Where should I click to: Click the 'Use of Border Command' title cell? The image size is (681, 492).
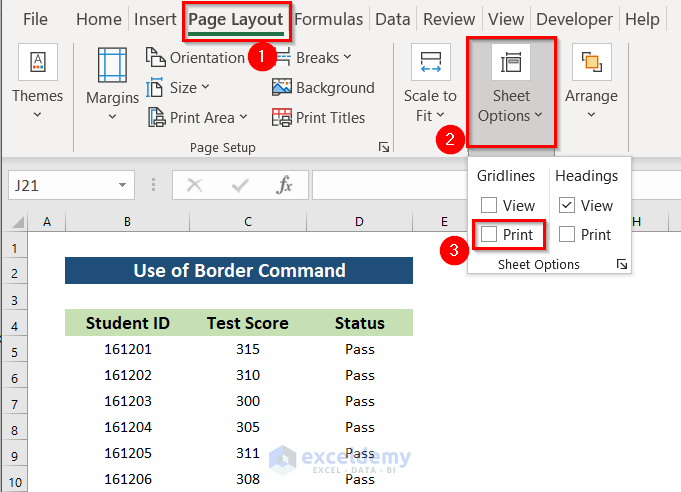(x=239, y=271)
